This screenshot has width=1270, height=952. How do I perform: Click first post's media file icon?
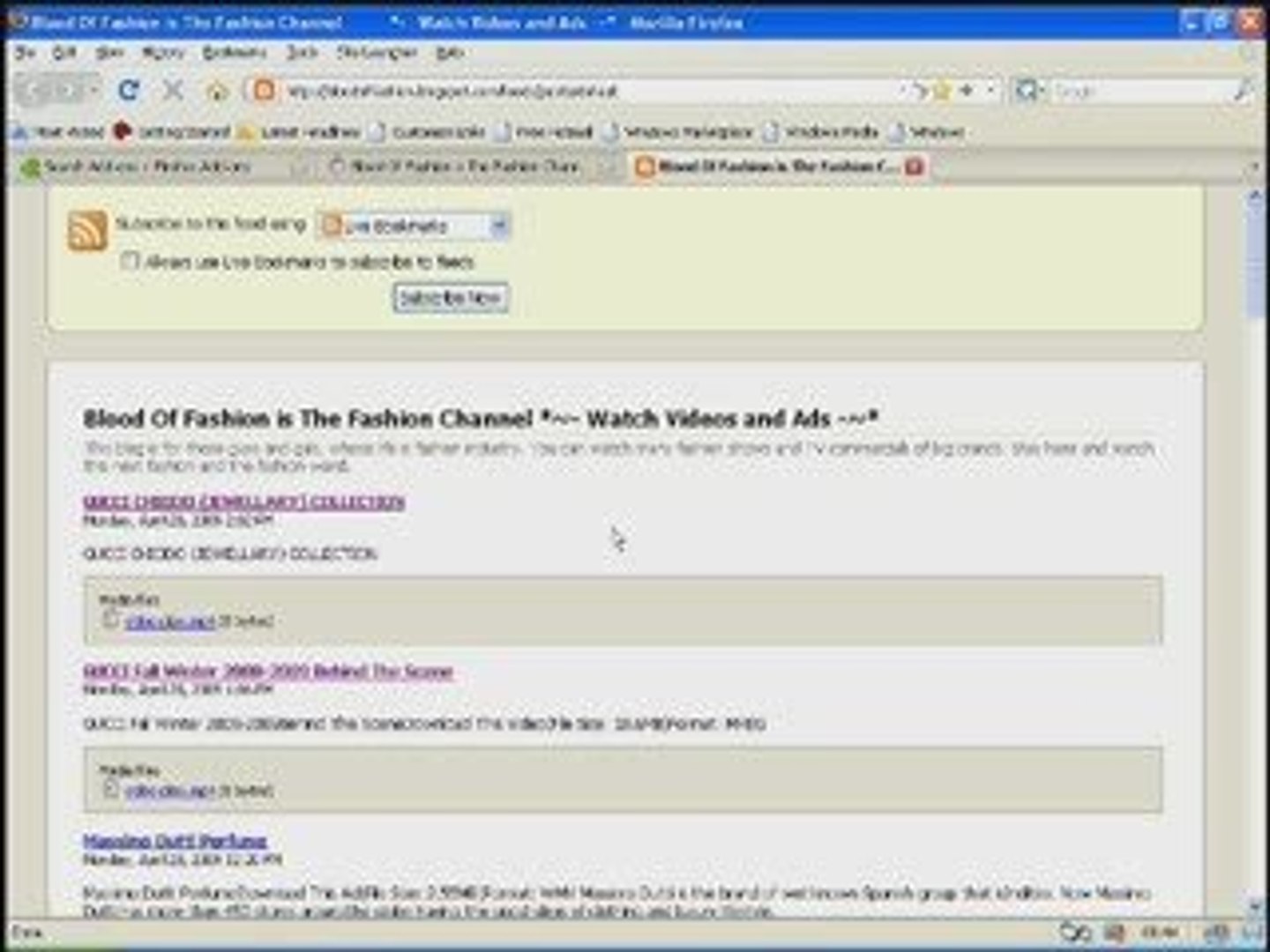pyautogui.click(x=111, y=620)
